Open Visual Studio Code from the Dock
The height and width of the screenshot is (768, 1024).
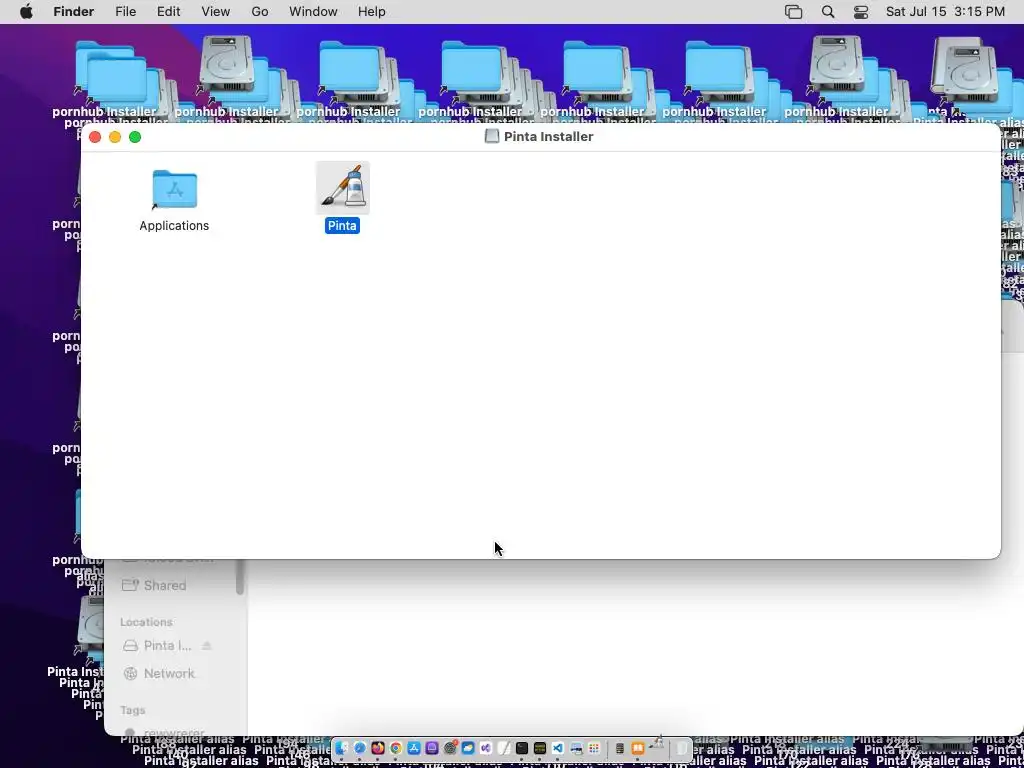coord(558,748)
